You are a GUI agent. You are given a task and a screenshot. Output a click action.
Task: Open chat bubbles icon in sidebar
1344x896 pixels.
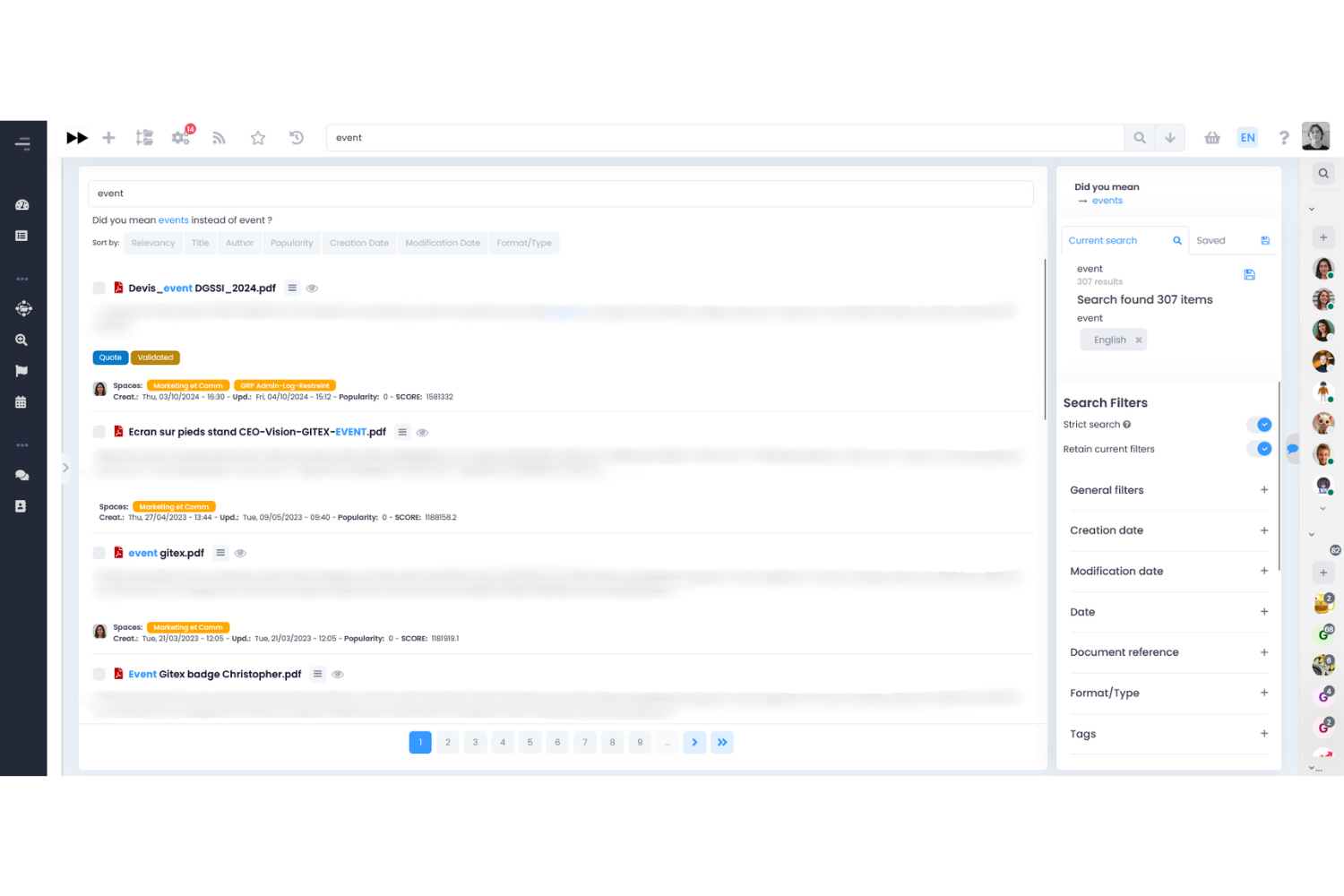pyautogui.click(x=22, y=476)
